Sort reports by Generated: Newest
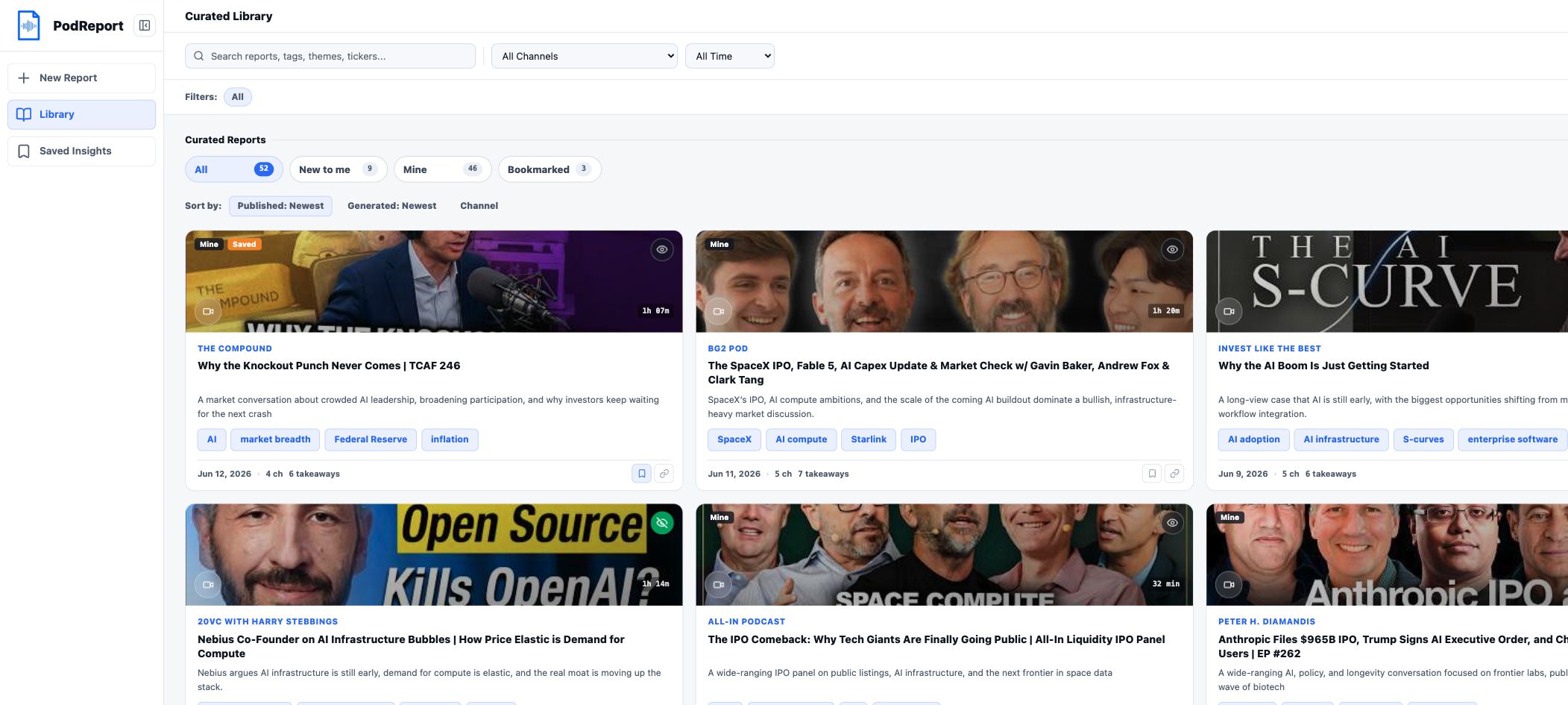The width and height of the screenshot is (1568, 705). coord(392,206)
